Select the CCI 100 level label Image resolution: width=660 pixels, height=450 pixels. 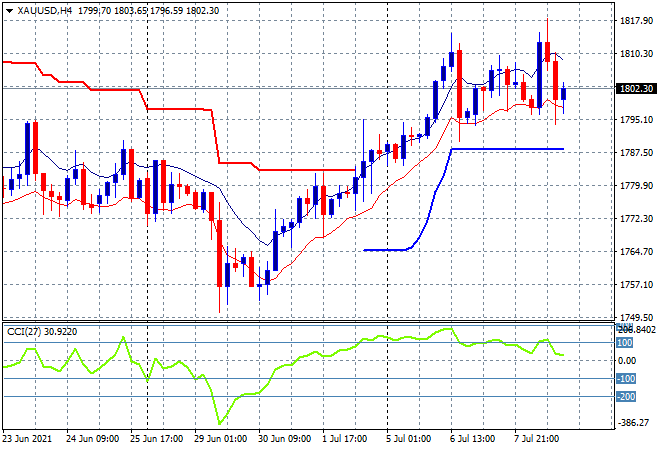point(625,343)
